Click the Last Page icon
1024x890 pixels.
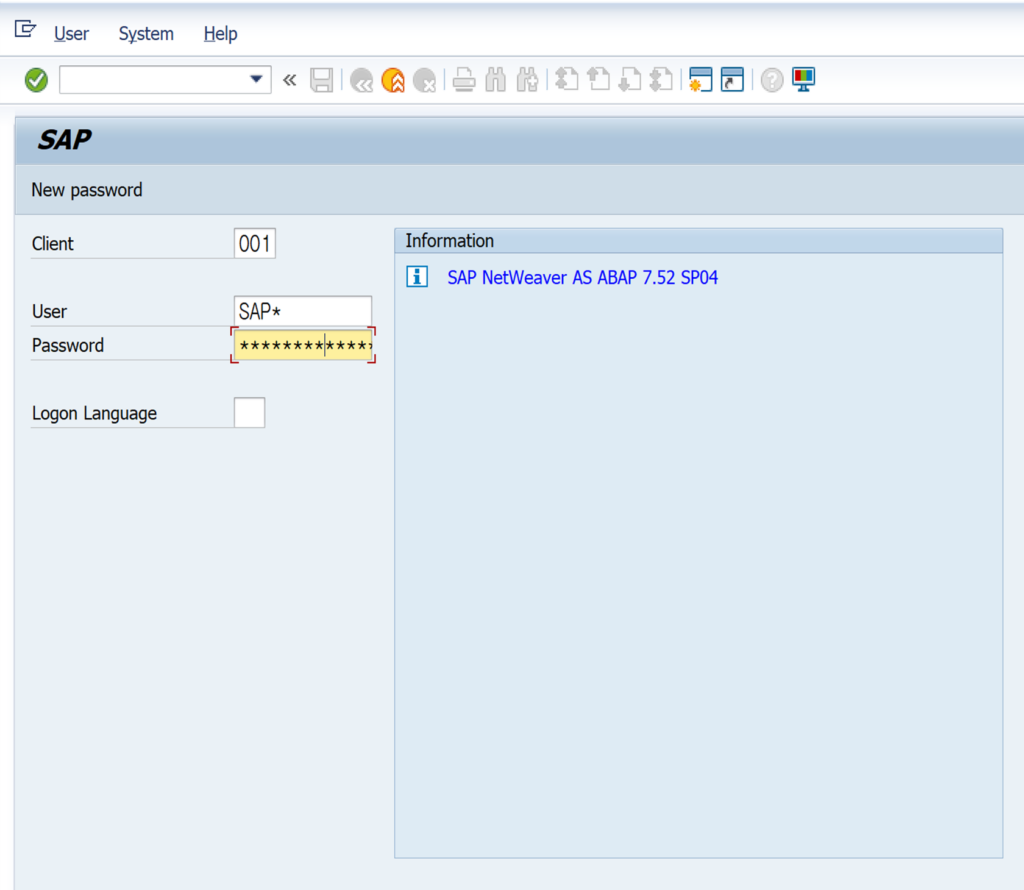click(x=662, y=80)
